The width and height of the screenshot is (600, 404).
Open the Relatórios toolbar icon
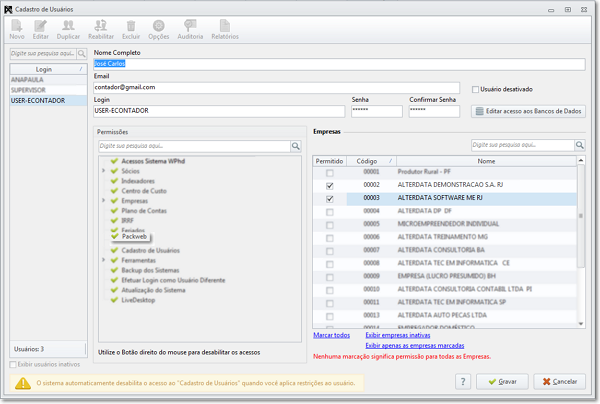click(x=224, y=28)
